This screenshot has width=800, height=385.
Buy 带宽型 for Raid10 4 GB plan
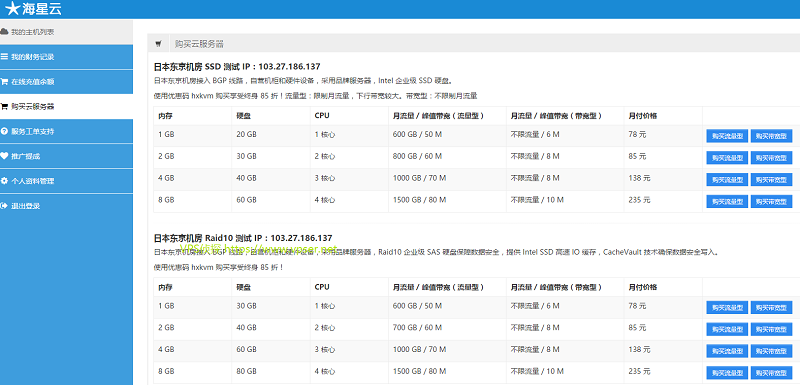point(771,351)
